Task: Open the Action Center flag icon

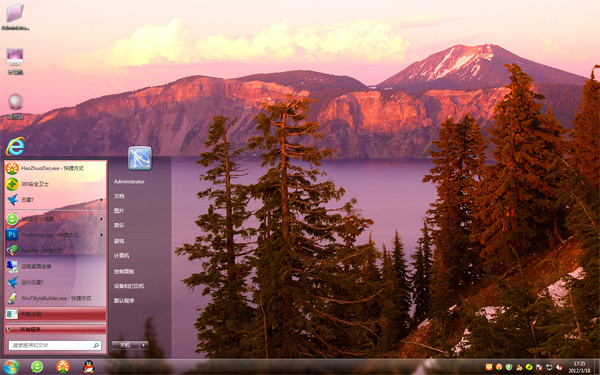Action: point(539,367)
